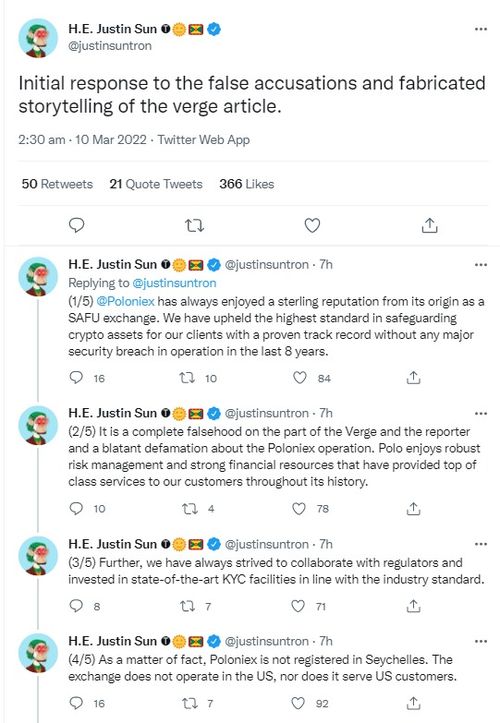
Task: Expand three-dot menu on (1/5) reply
Action: coord(481,265)
